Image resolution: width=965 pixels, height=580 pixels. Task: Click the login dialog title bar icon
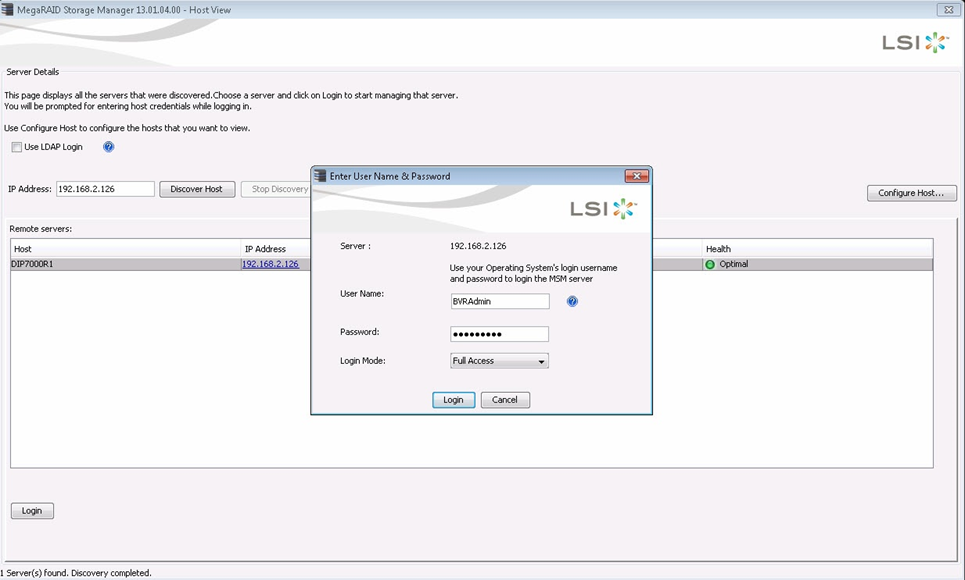click(320, 176)
